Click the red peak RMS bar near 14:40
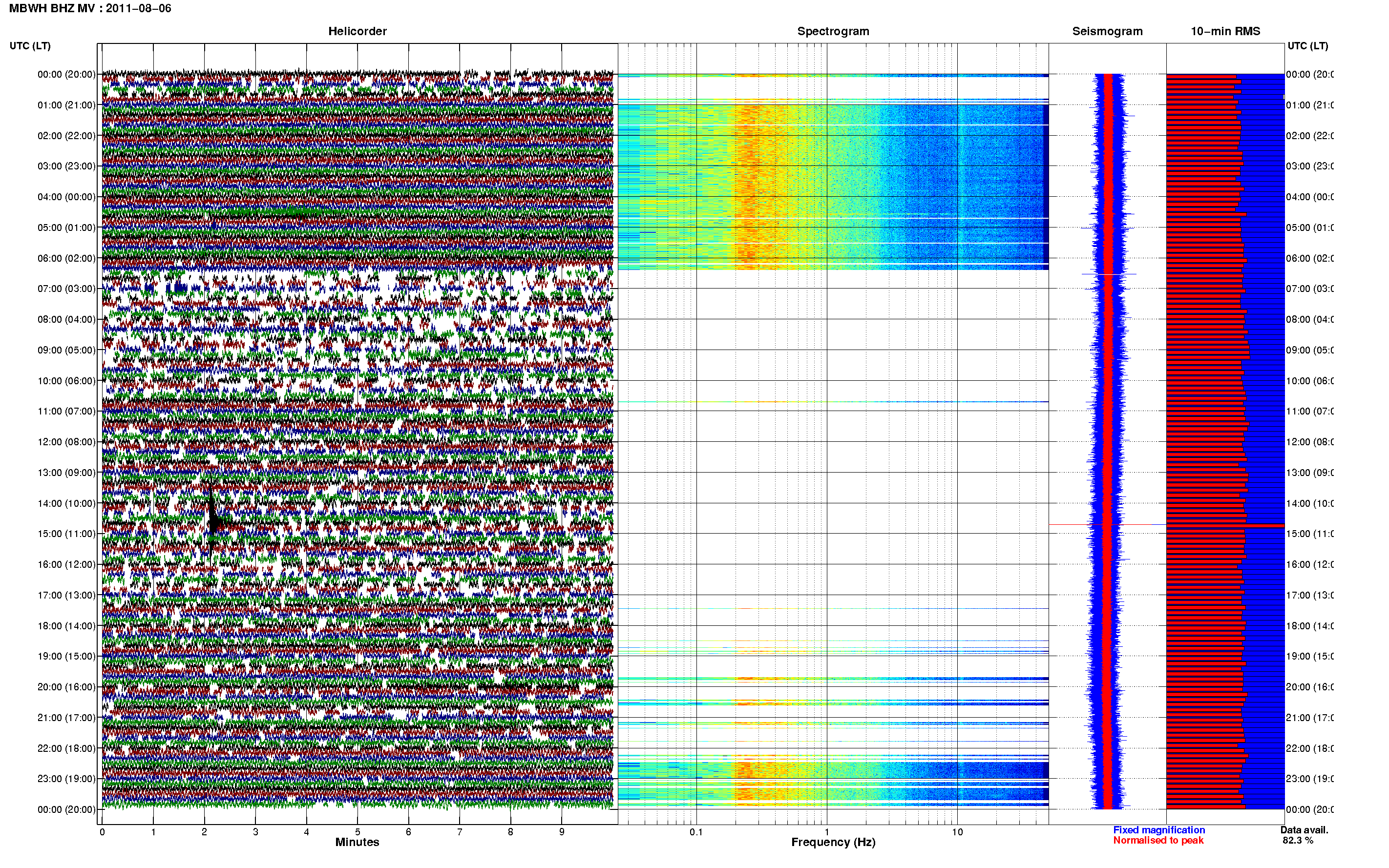Viewport: 1389px width, 868px height. click(1225, 525)
